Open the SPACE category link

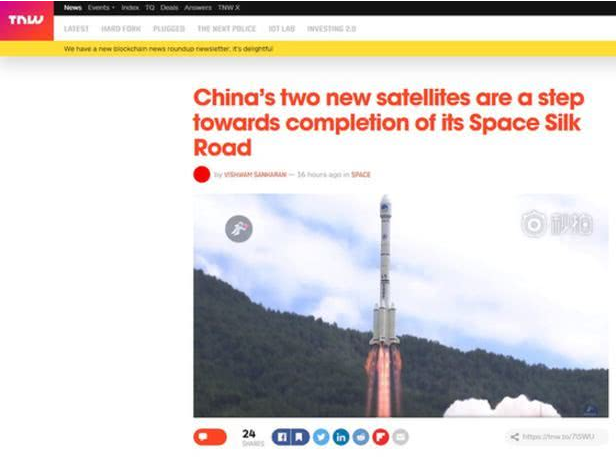(x=361, y=174)
